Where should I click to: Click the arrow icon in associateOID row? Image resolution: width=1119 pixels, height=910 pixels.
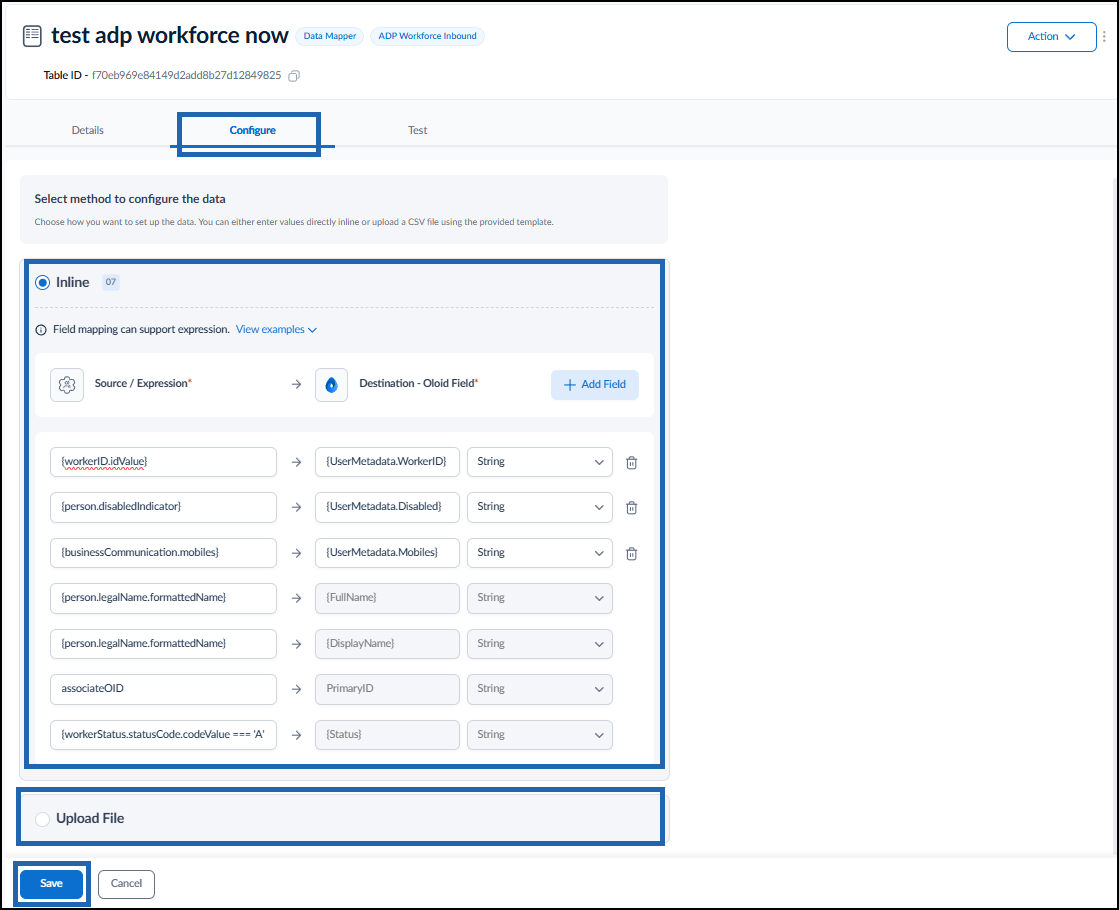point(296,689)
